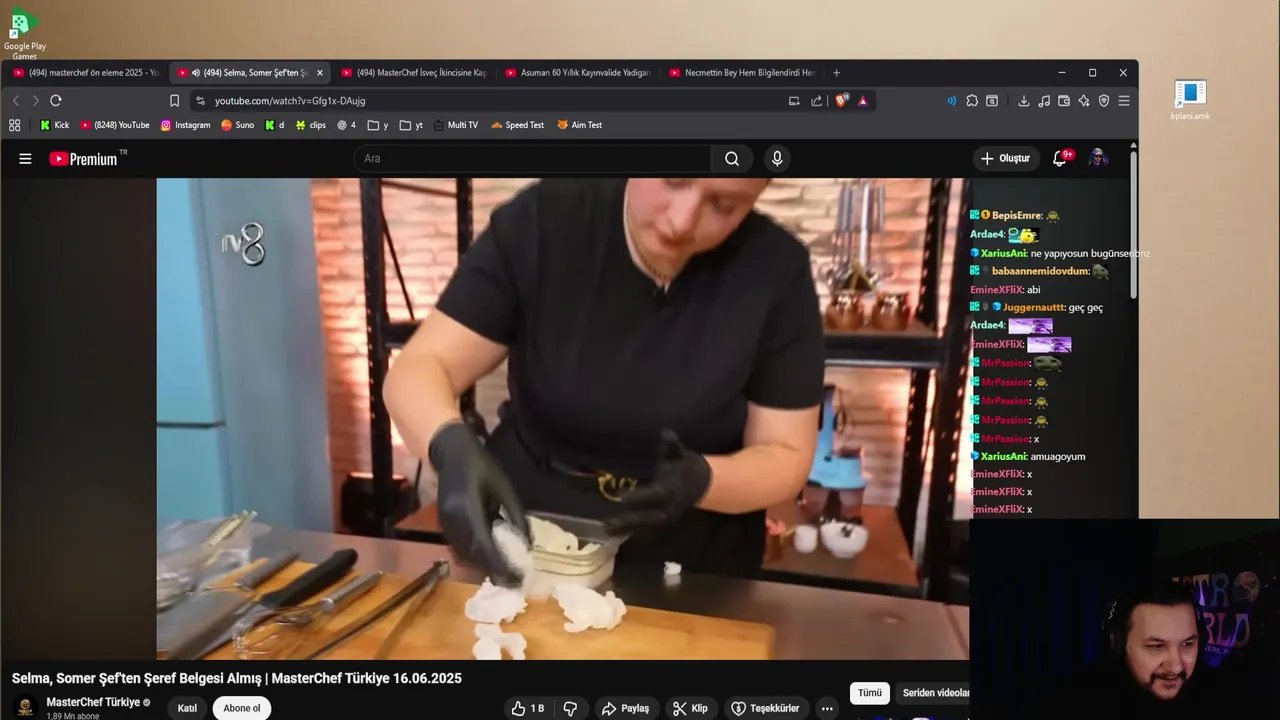1280x720 pixels.
Task: Open Google Play Games desktop icon
Action: [24, 34]
